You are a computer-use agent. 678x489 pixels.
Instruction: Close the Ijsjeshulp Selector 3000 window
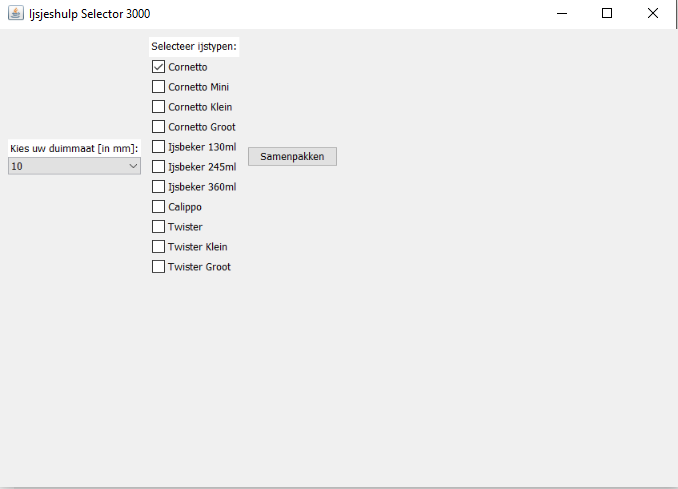tap(653, 13)
